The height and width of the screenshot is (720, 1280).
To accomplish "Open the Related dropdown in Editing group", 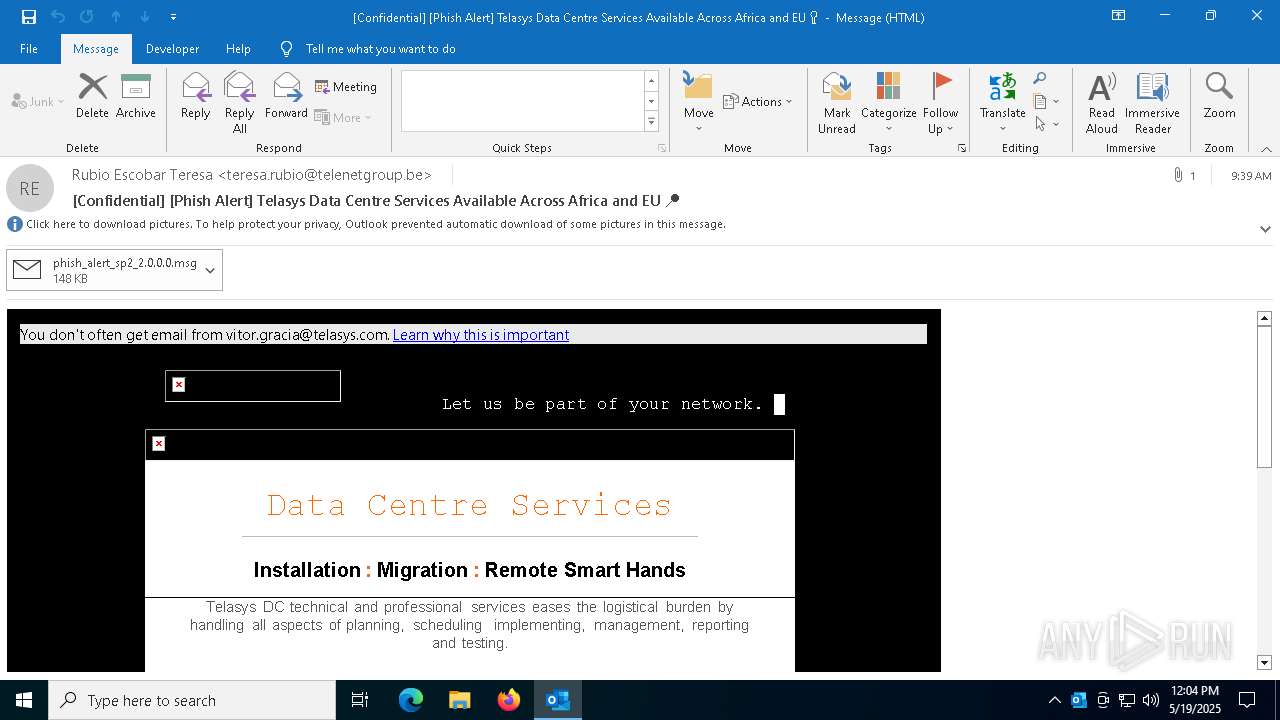I will click(1046, 101).
